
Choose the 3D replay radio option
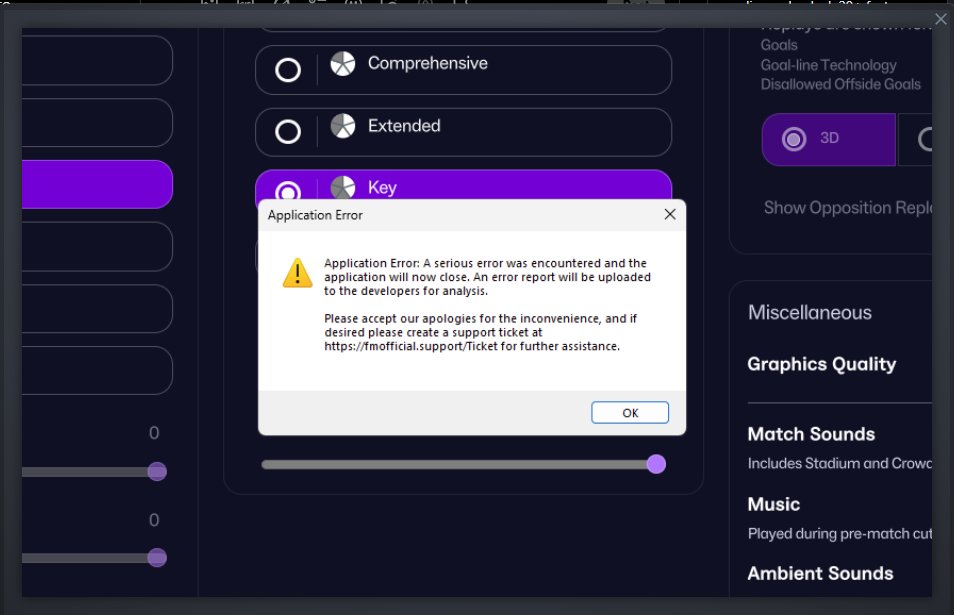794,139
